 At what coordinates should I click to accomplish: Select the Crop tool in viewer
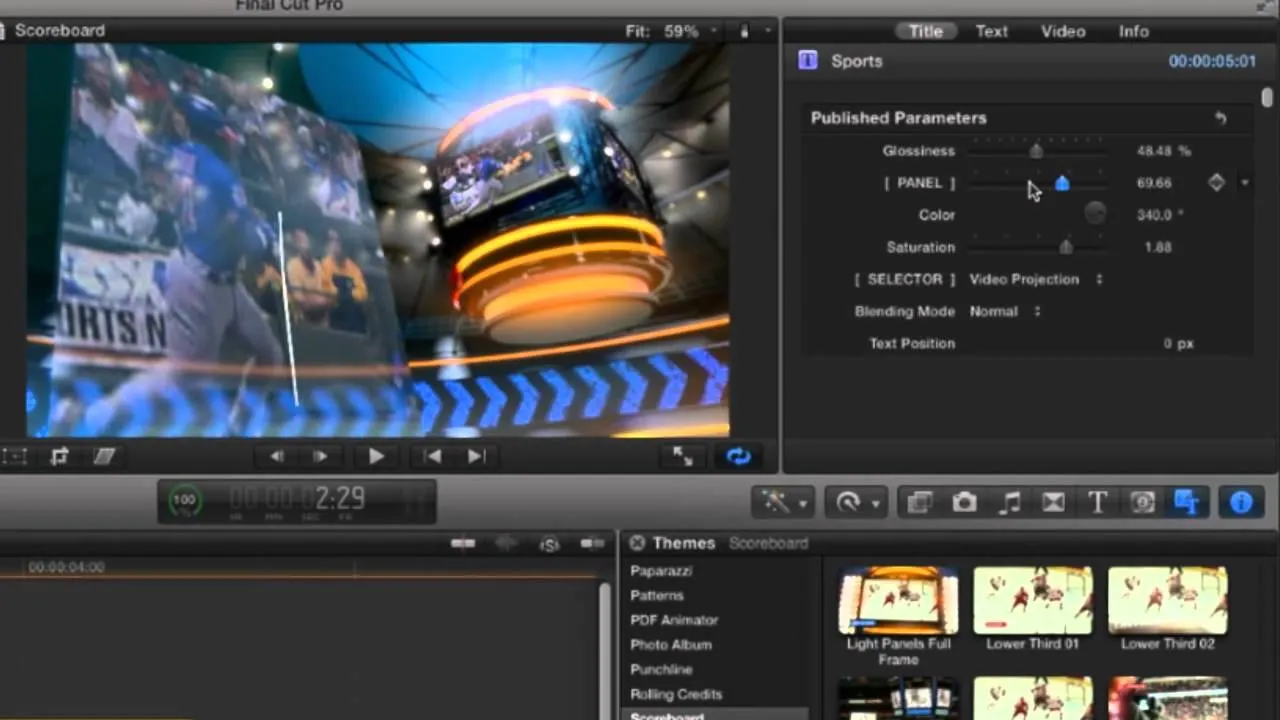click(59, 457)
